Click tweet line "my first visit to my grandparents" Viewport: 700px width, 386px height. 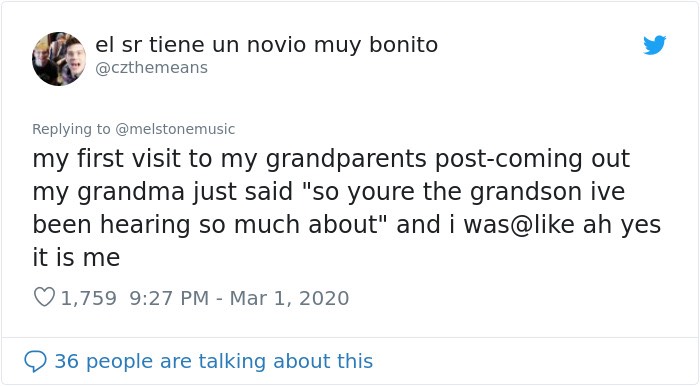tap(229, 159)
